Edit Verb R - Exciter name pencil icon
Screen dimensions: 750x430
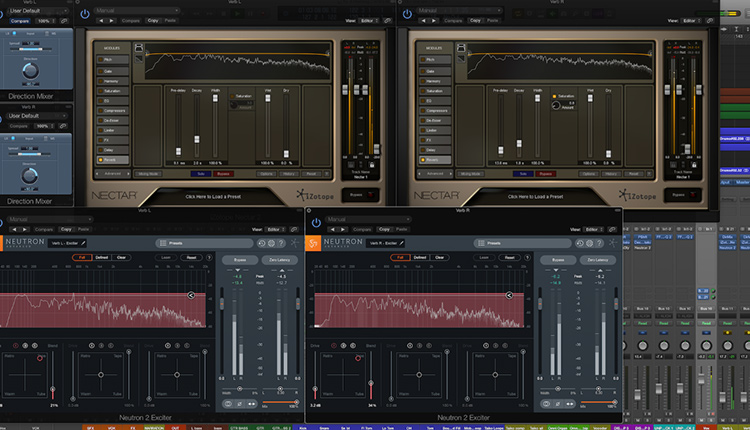(401, 243)
